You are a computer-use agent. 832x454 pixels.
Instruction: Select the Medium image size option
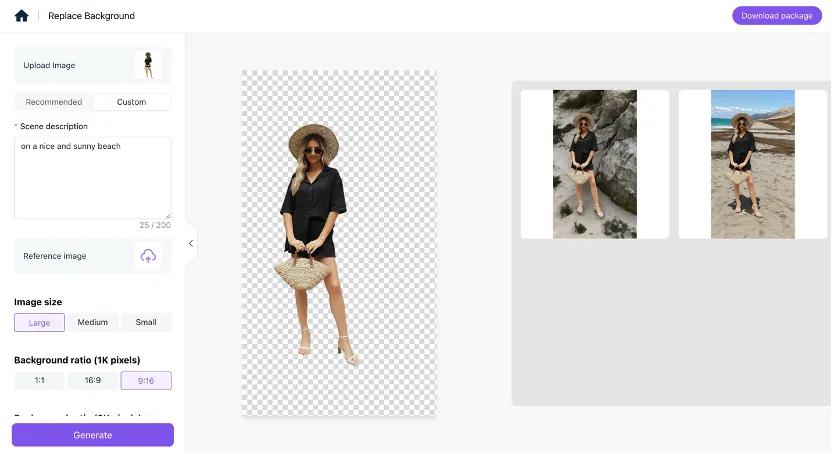(x=92, y=322)
